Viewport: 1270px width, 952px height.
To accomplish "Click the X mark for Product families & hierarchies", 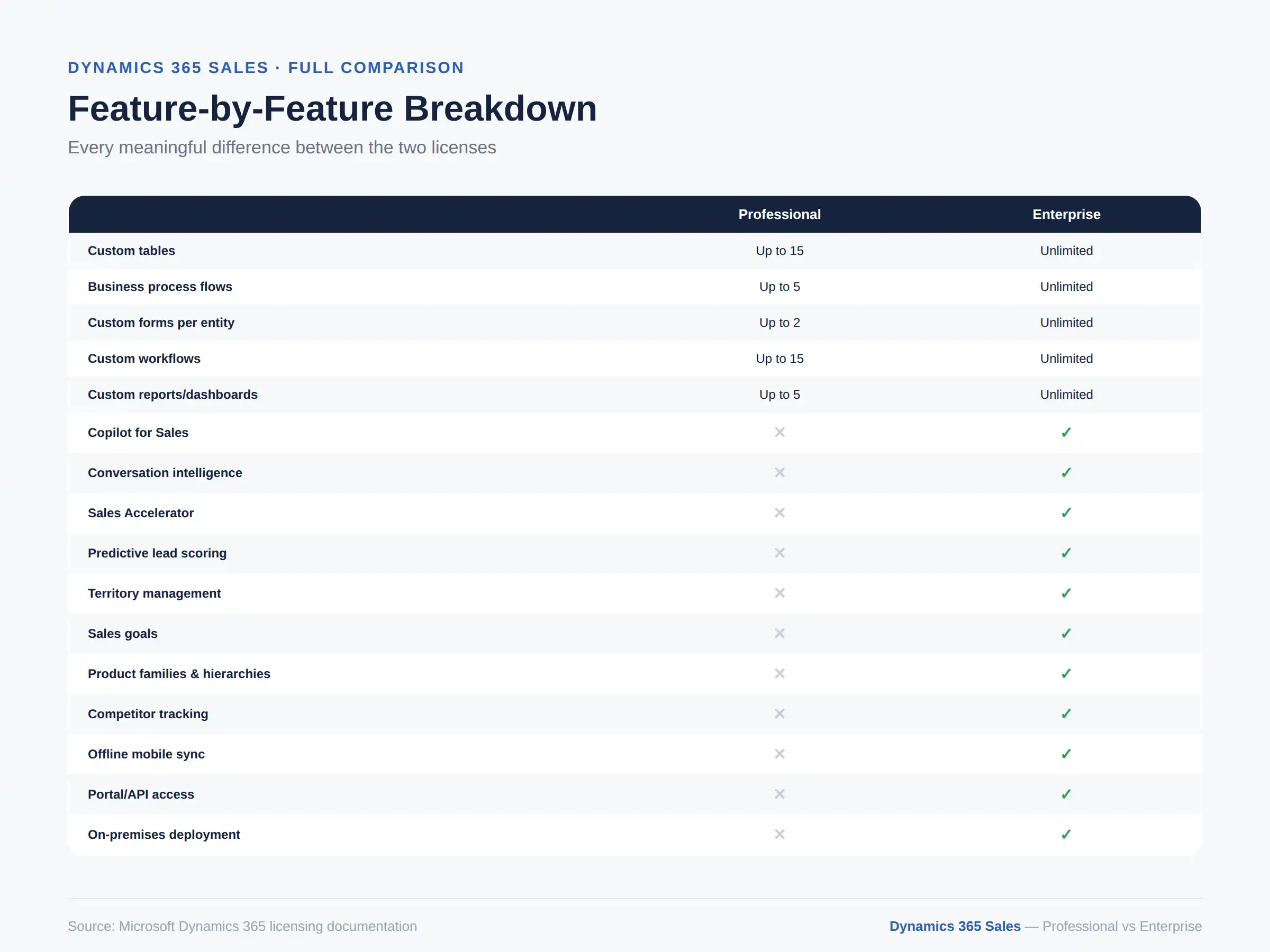I will pos(779,673).
